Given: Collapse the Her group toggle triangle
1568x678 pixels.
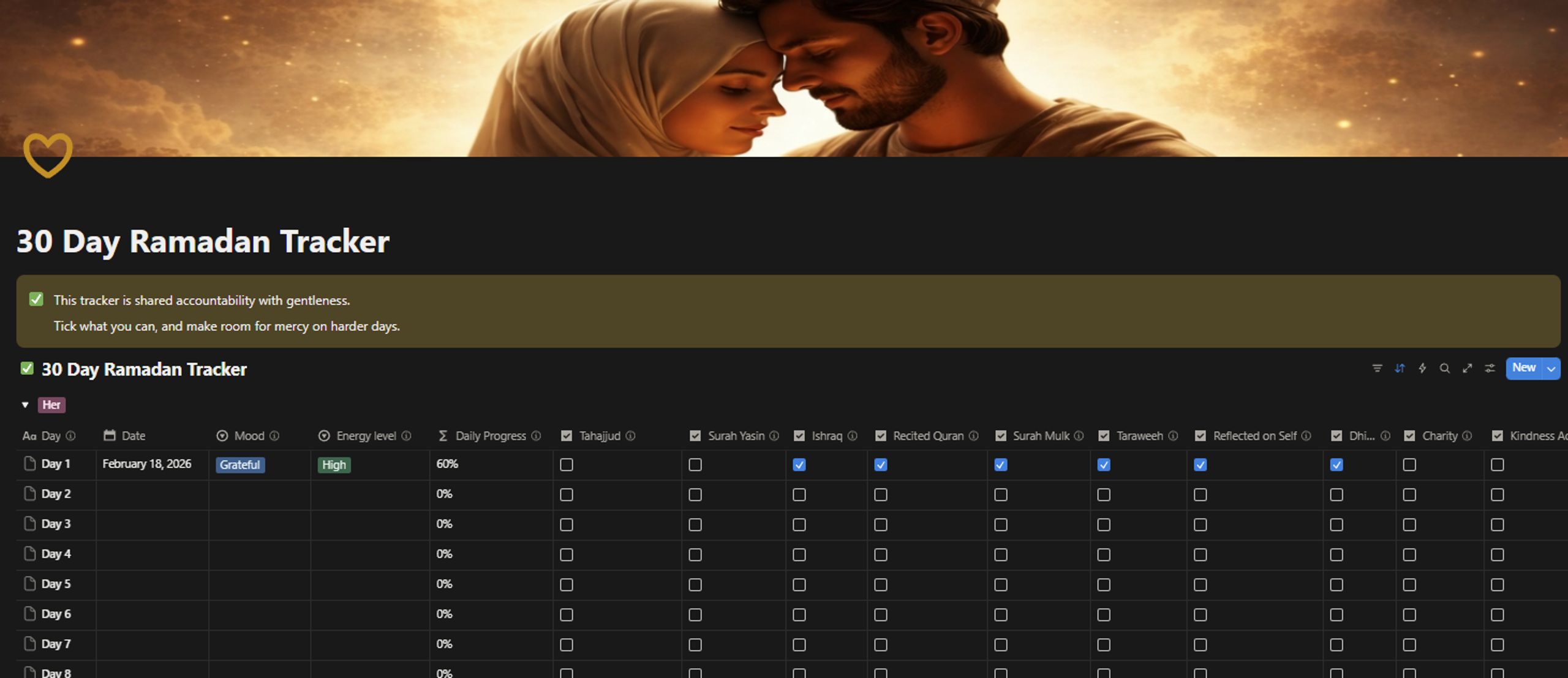Looking at the screenshot, I should pos(25,405).
